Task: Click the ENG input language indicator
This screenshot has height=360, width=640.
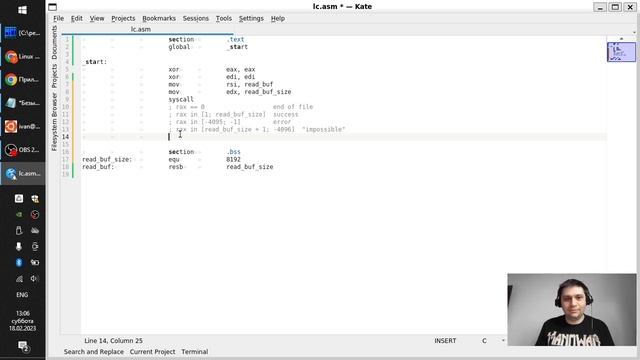Action: [x=22, y=295]
